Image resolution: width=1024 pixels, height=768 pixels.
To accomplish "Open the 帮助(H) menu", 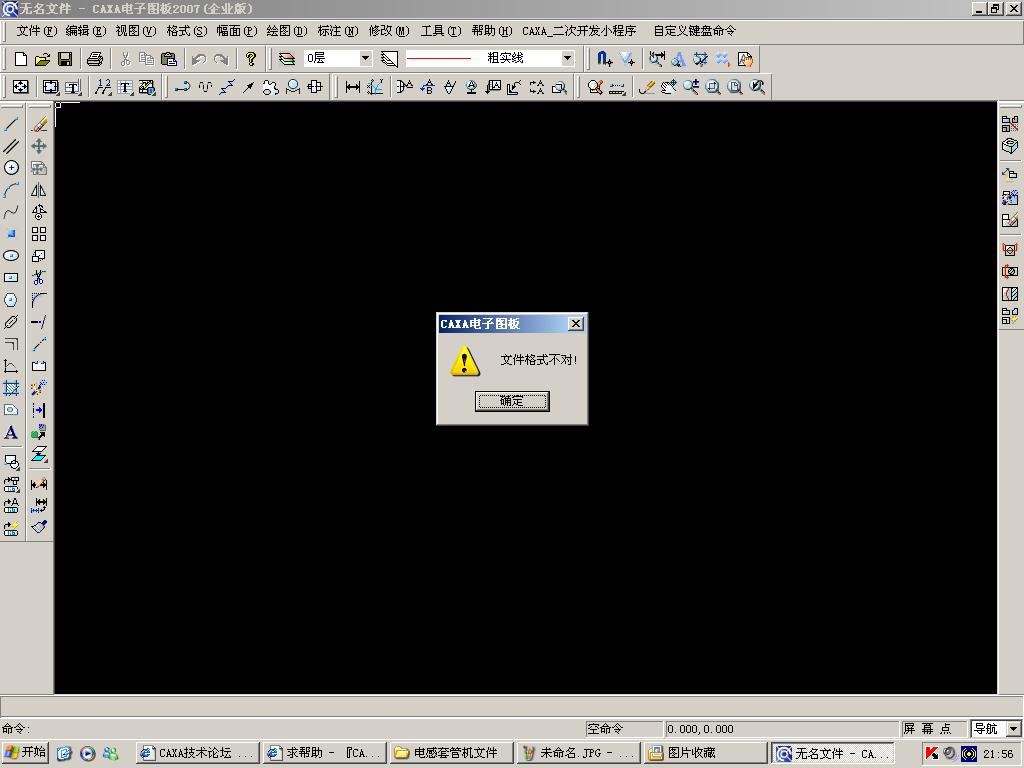I will click(492, 31).
